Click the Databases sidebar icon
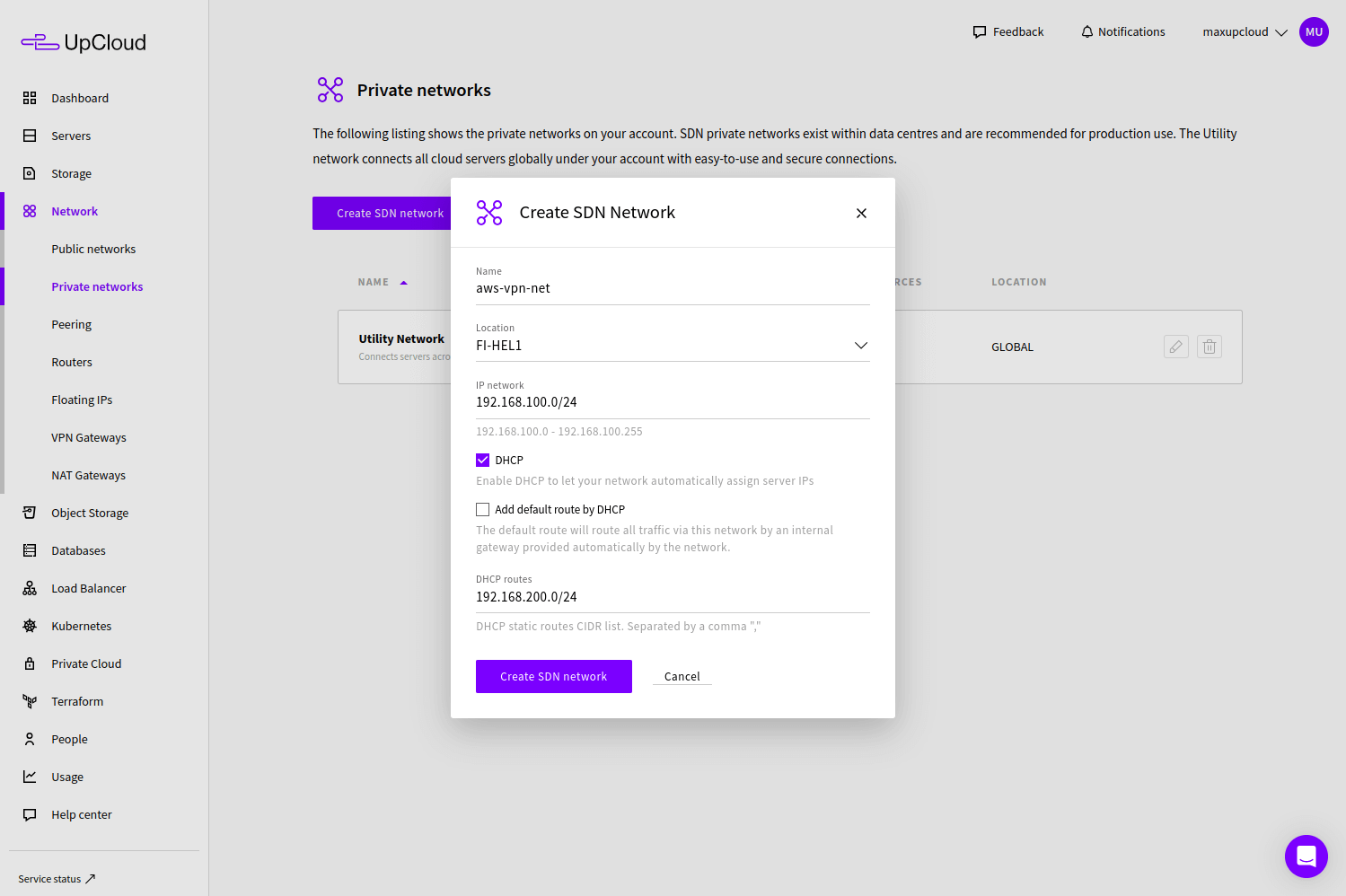This screenshot has height=896, width=1346. tap(30, 550)
